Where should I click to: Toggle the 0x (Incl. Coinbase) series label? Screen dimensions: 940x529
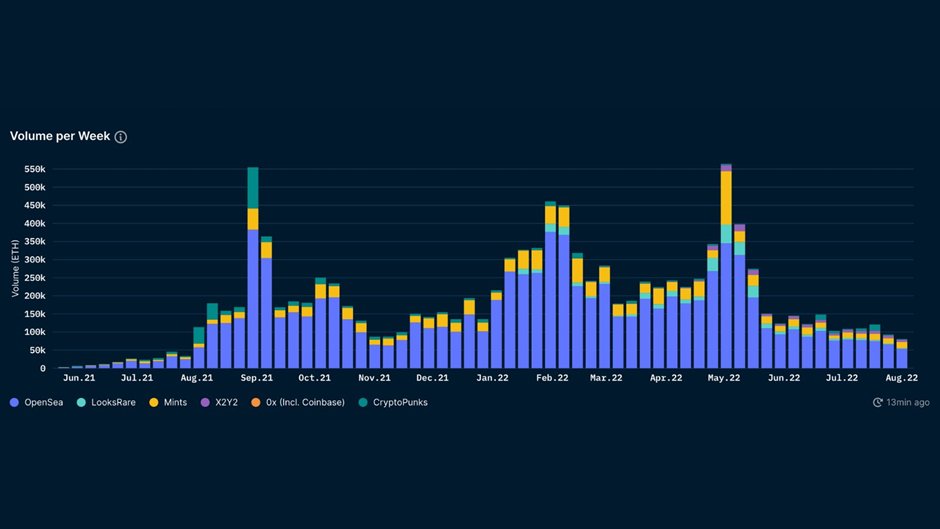point(305,402)
